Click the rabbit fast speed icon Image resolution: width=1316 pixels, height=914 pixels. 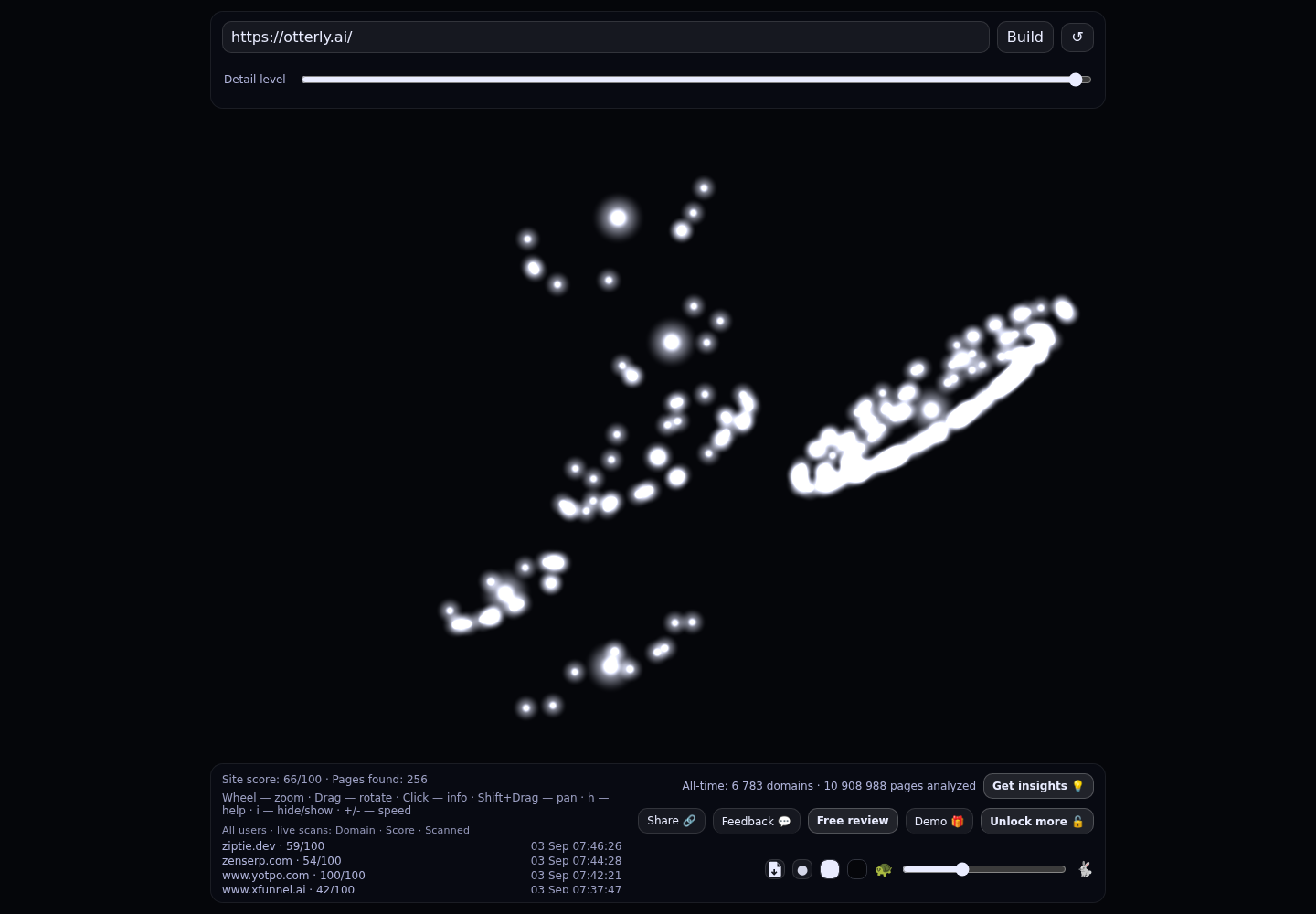[1085, 869]
